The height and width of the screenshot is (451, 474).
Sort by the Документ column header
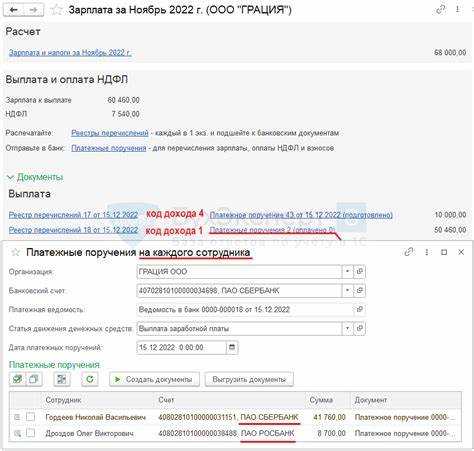pyautogui.click(x=406, y=400)
